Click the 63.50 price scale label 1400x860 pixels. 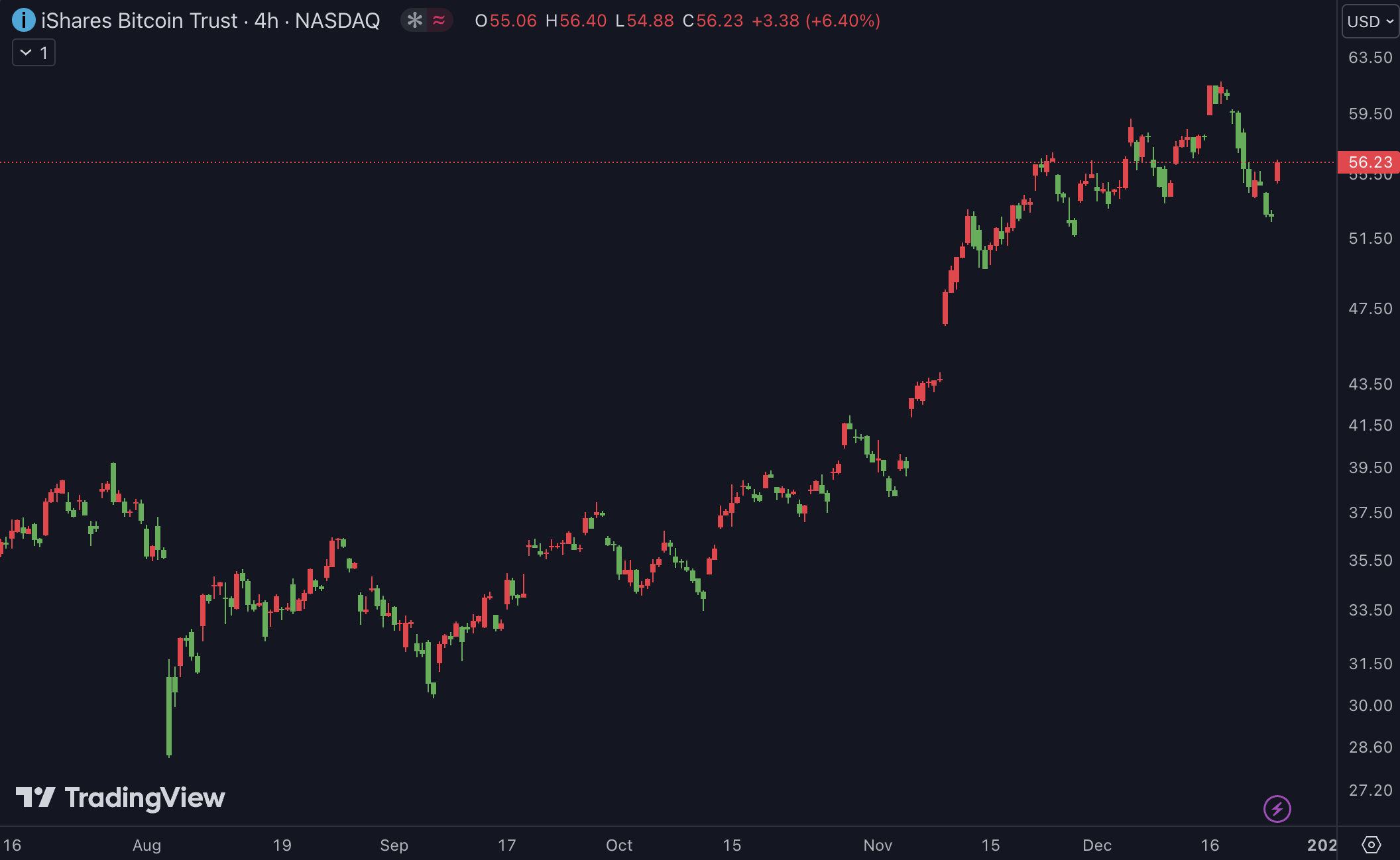[x=1370, y=58]
